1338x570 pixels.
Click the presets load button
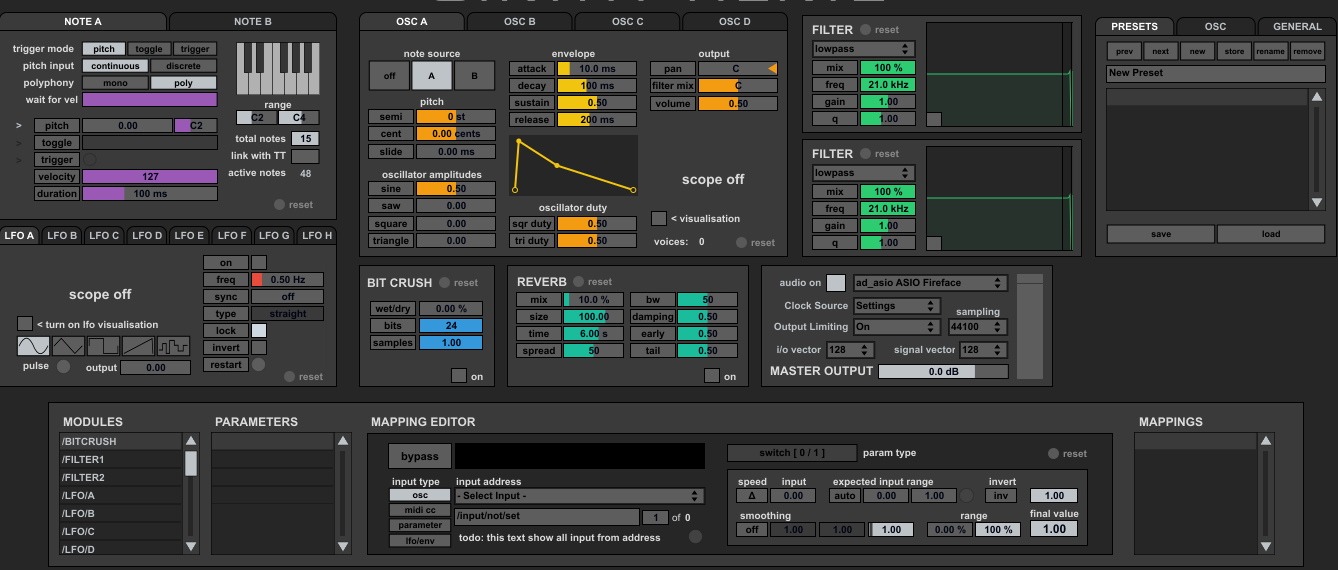pos(1271,234)
